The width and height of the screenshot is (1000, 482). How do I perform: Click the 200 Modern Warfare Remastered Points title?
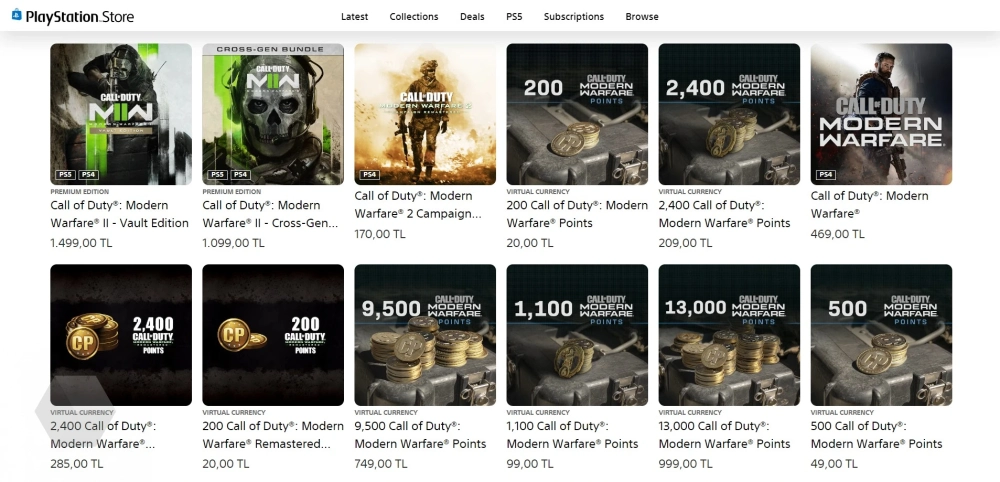[x=272, y=435]
